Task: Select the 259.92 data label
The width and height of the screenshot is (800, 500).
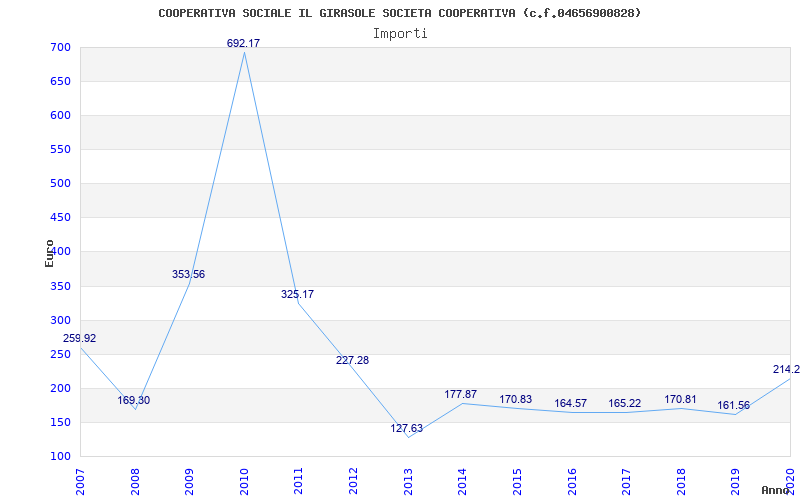Action: pos(80,338)
